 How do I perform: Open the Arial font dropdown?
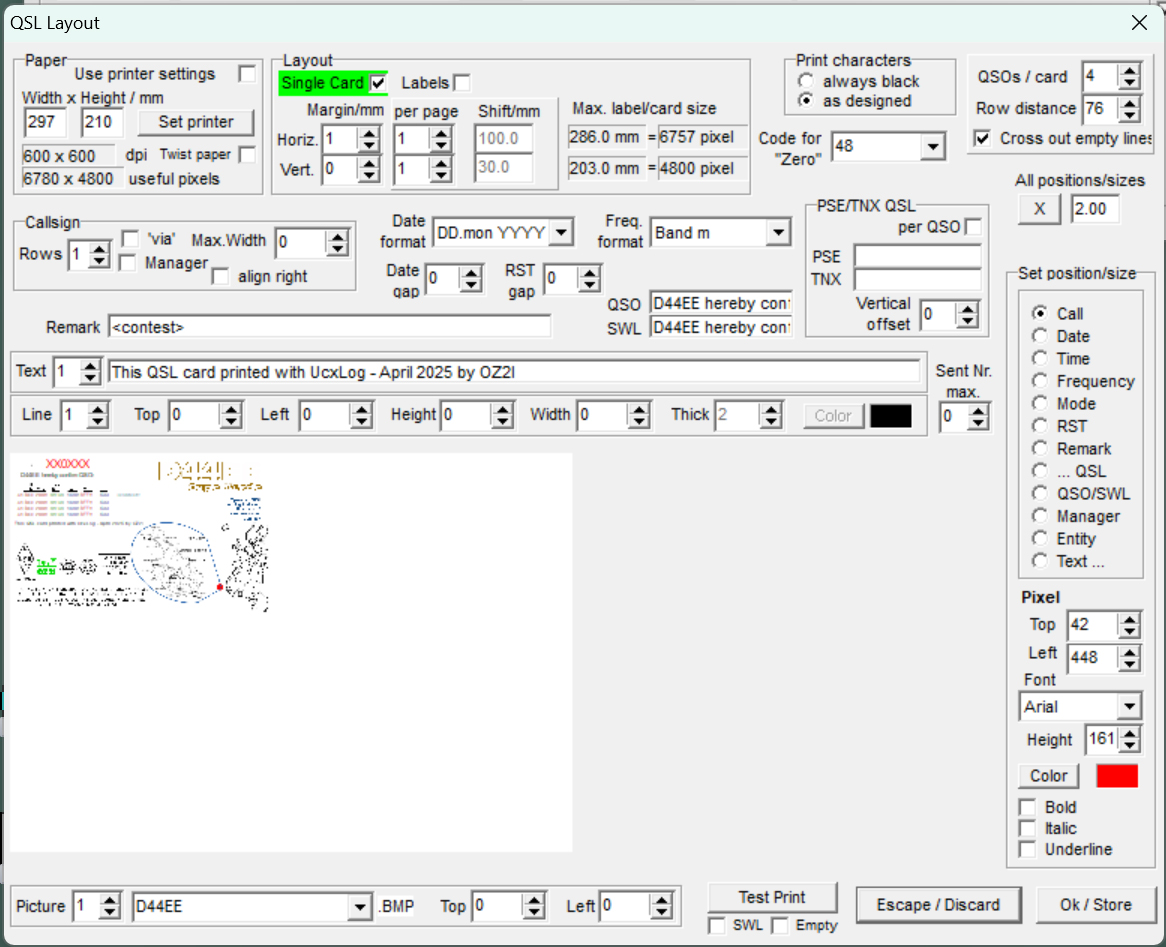point(1129,707)
